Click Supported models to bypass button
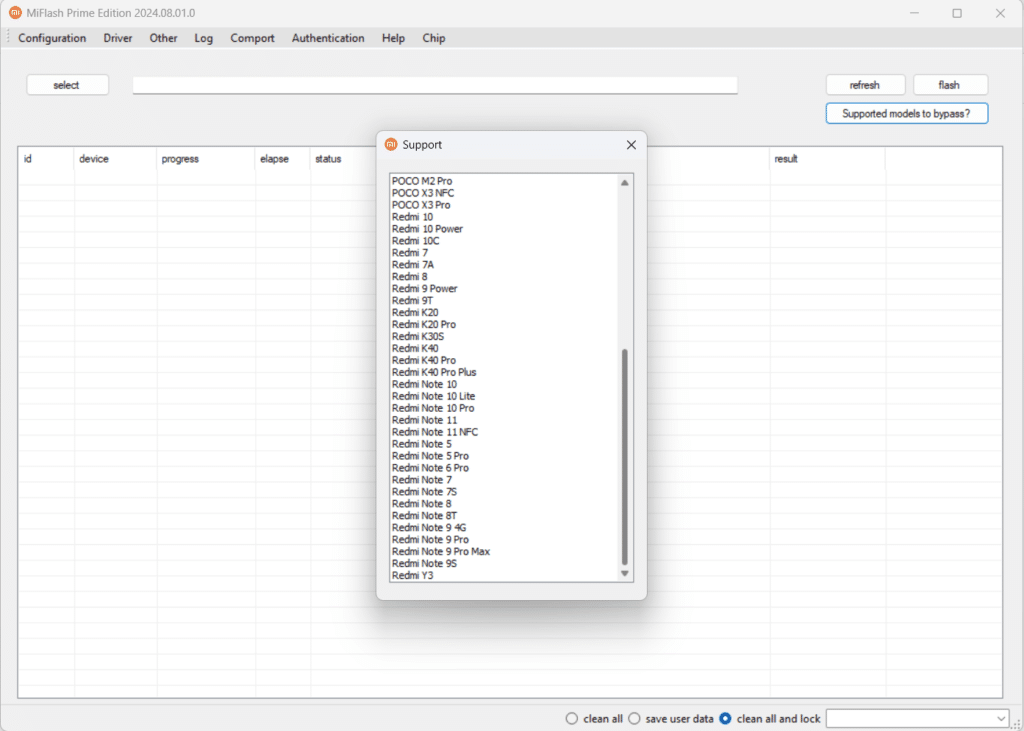The image size is (1024, 731). click(906, 113)
